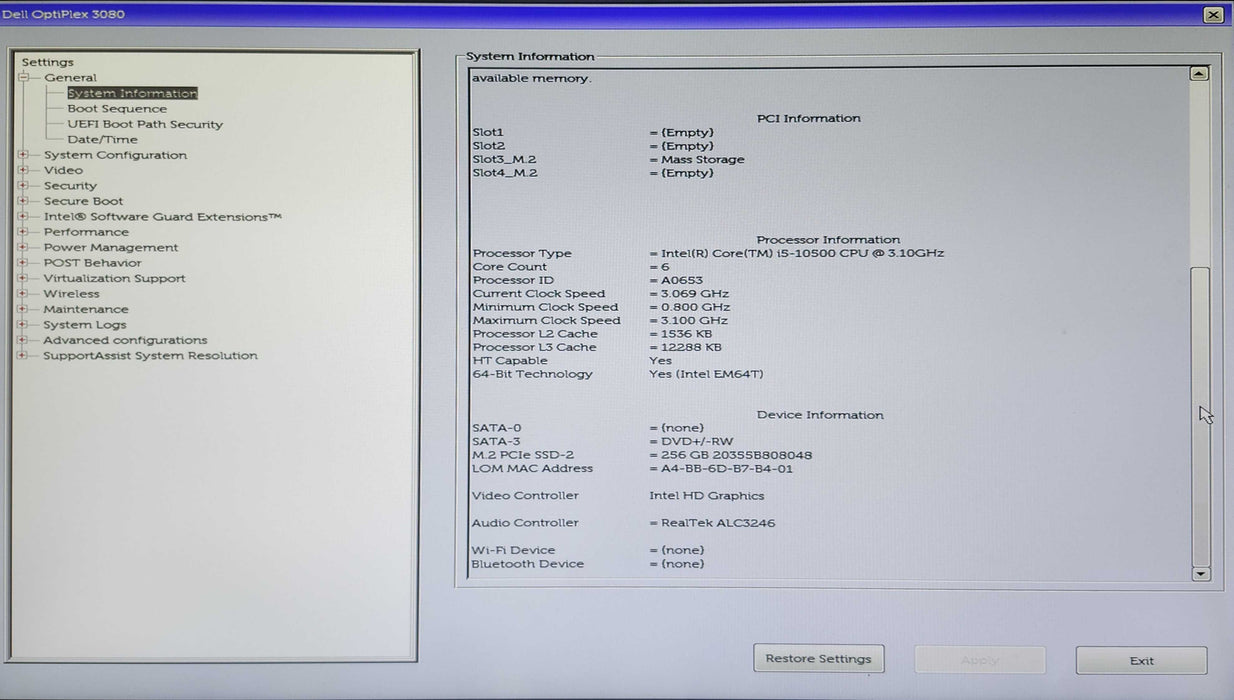Click the Intel HD Graphics value
1234x700 pixels.
click(x=706, y=496)
